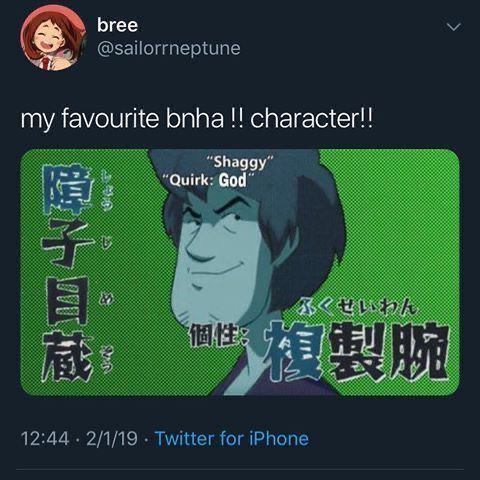This screenshot has width=480, height=480.
Task: Visit the @sailorrneptune handle
Action: click(x=169, y=49)
